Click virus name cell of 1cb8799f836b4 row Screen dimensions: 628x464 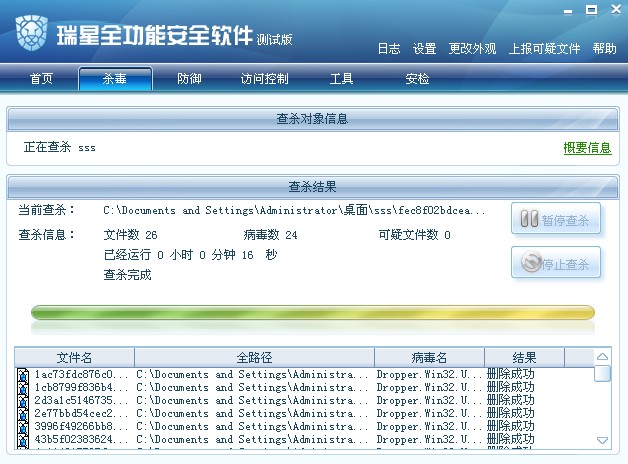[x=429, y=388]
